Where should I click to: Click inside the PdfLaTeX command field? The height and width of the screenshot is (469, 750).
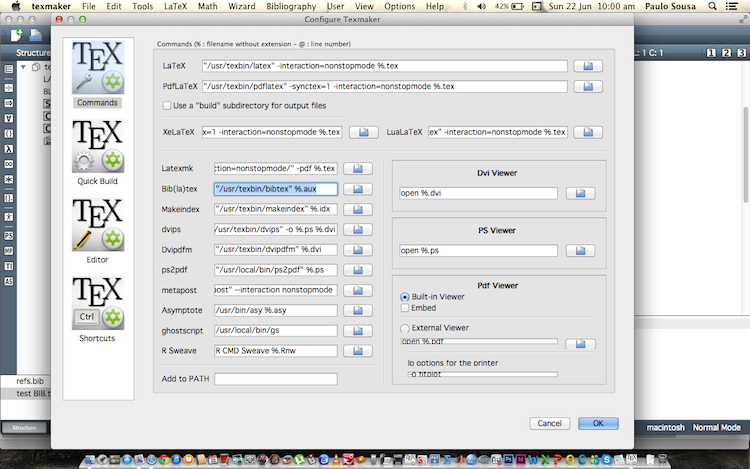[385, 87]
